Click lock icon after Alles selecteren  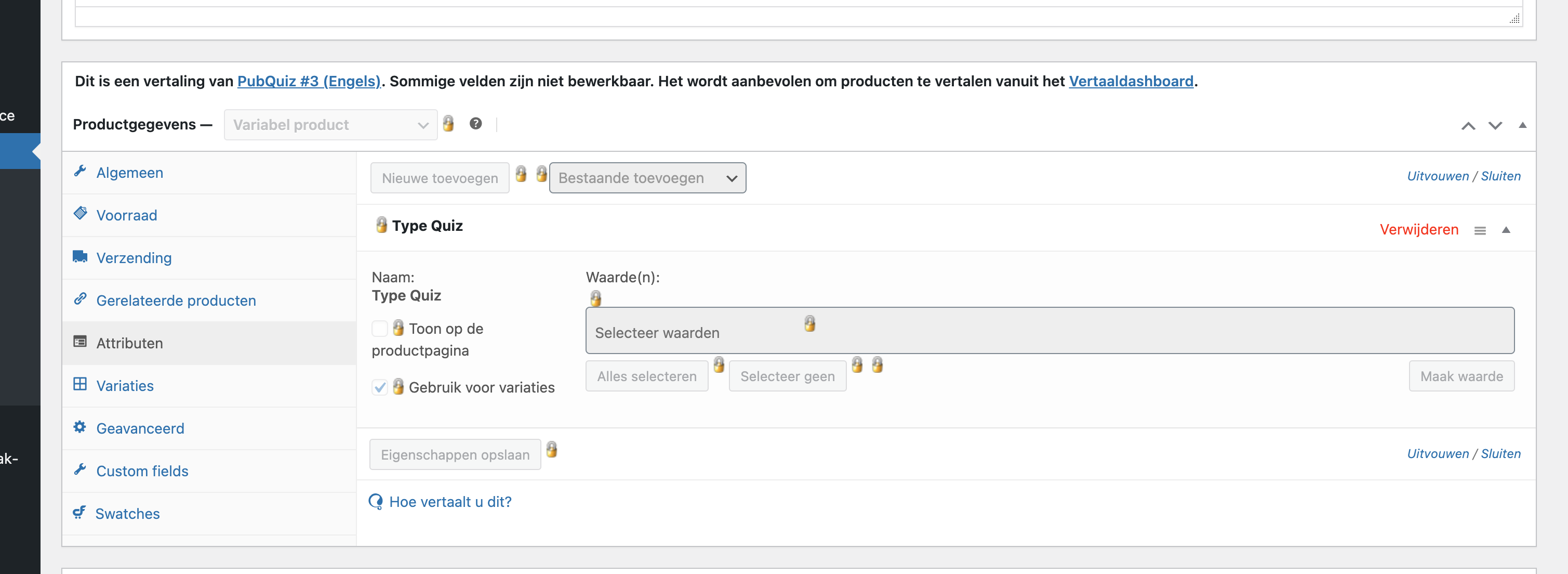point(719,364)
